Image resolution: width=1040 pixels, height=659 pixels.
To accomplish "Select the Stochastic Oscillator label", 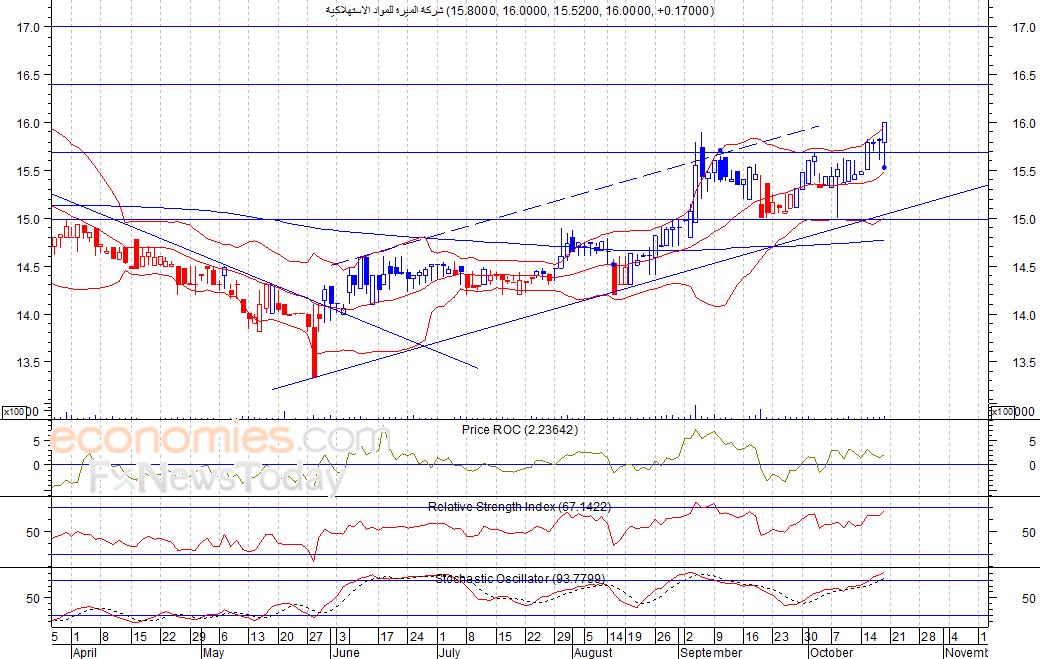I will tap(519, 579).
